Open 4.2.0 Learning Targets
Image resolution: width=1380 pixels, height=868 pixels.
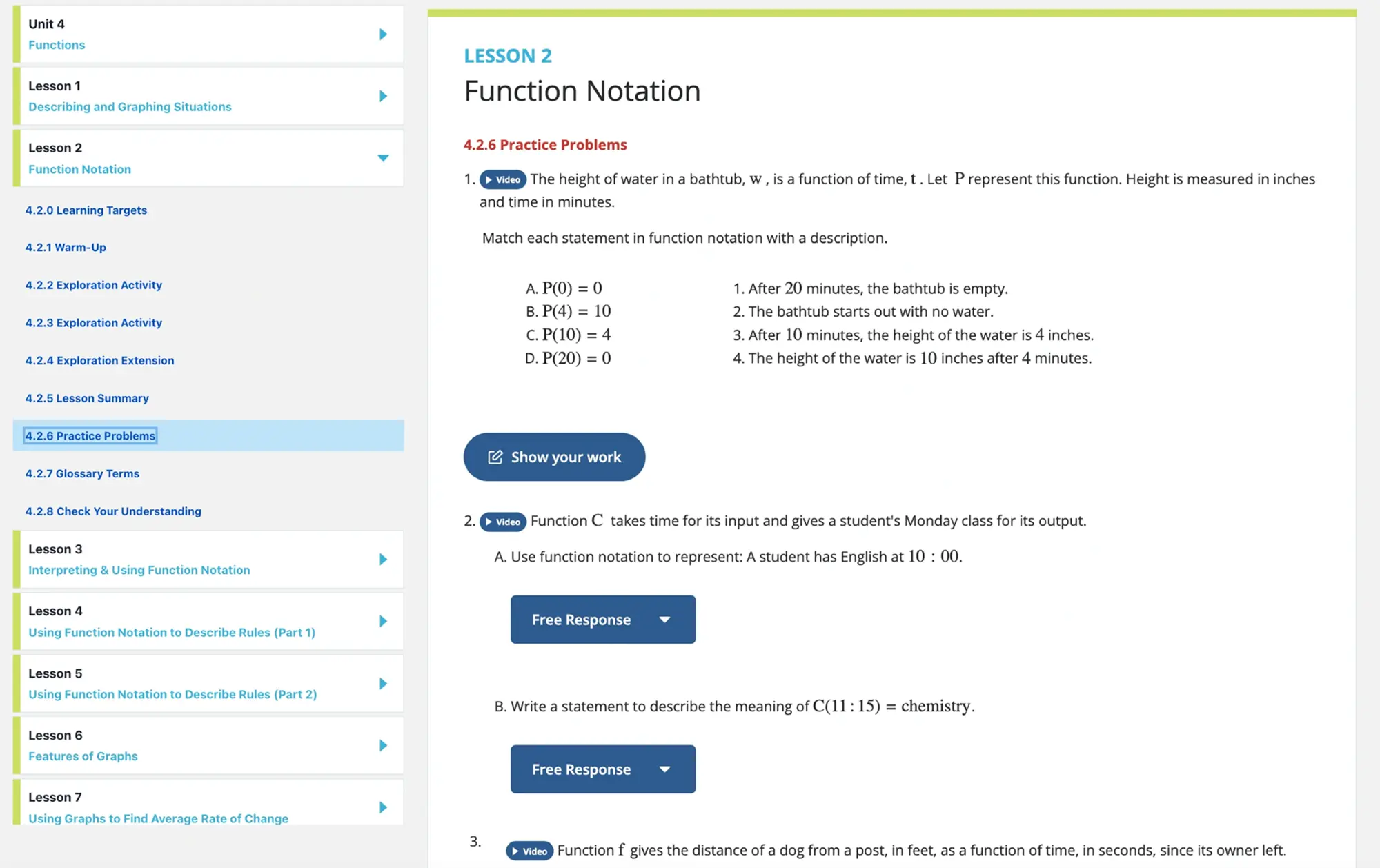86,210
